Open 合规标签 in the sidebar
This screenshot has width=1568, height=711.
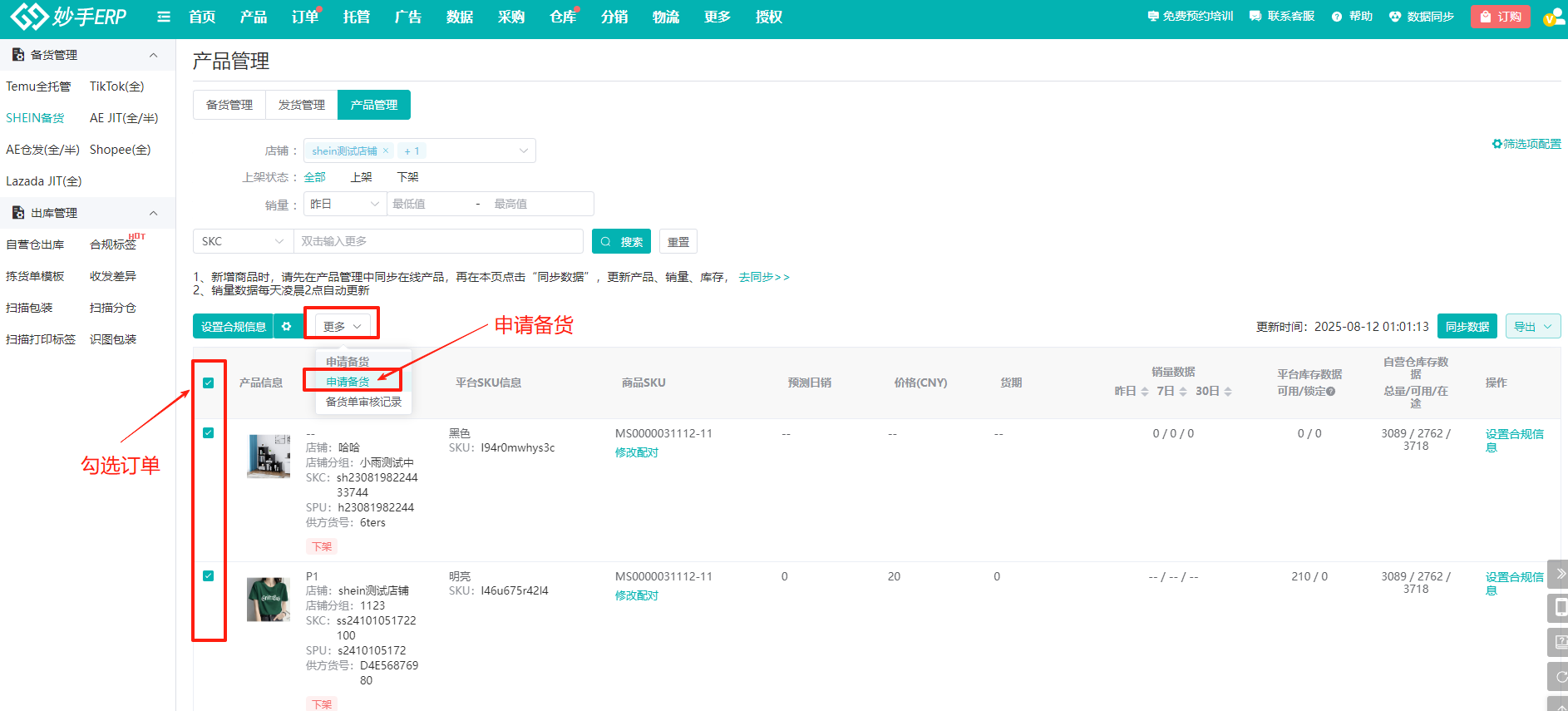click(x=113, y=244)
